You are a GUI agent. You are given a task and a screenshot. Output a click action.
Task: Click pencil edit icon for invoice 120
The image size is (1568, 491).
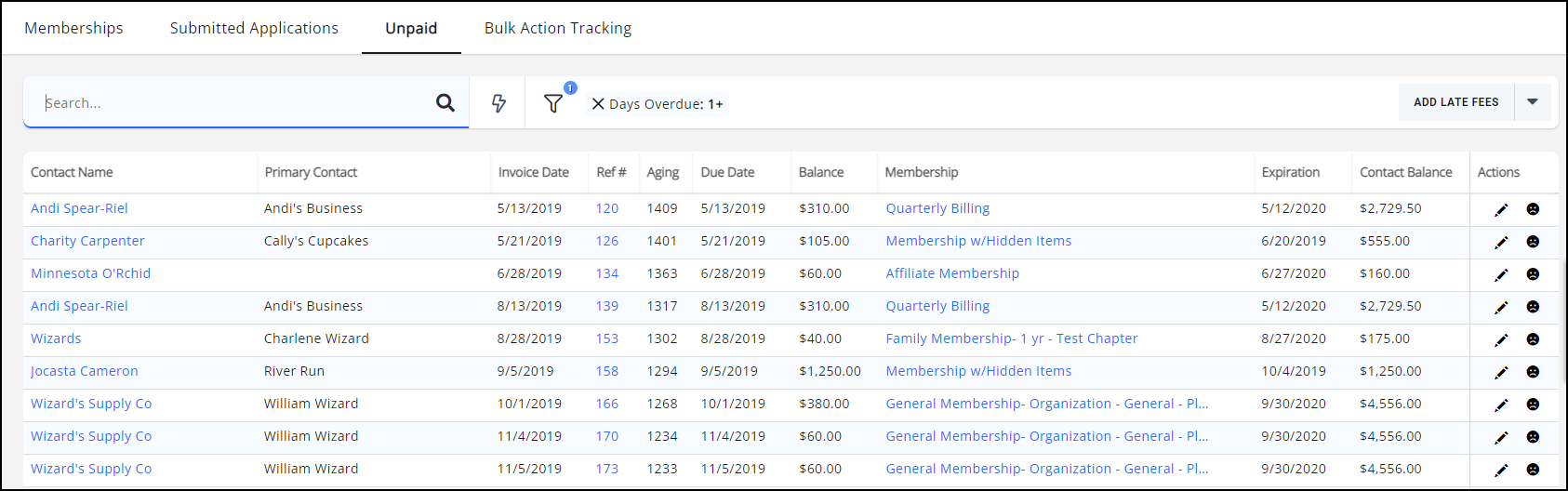(1501, 209)
